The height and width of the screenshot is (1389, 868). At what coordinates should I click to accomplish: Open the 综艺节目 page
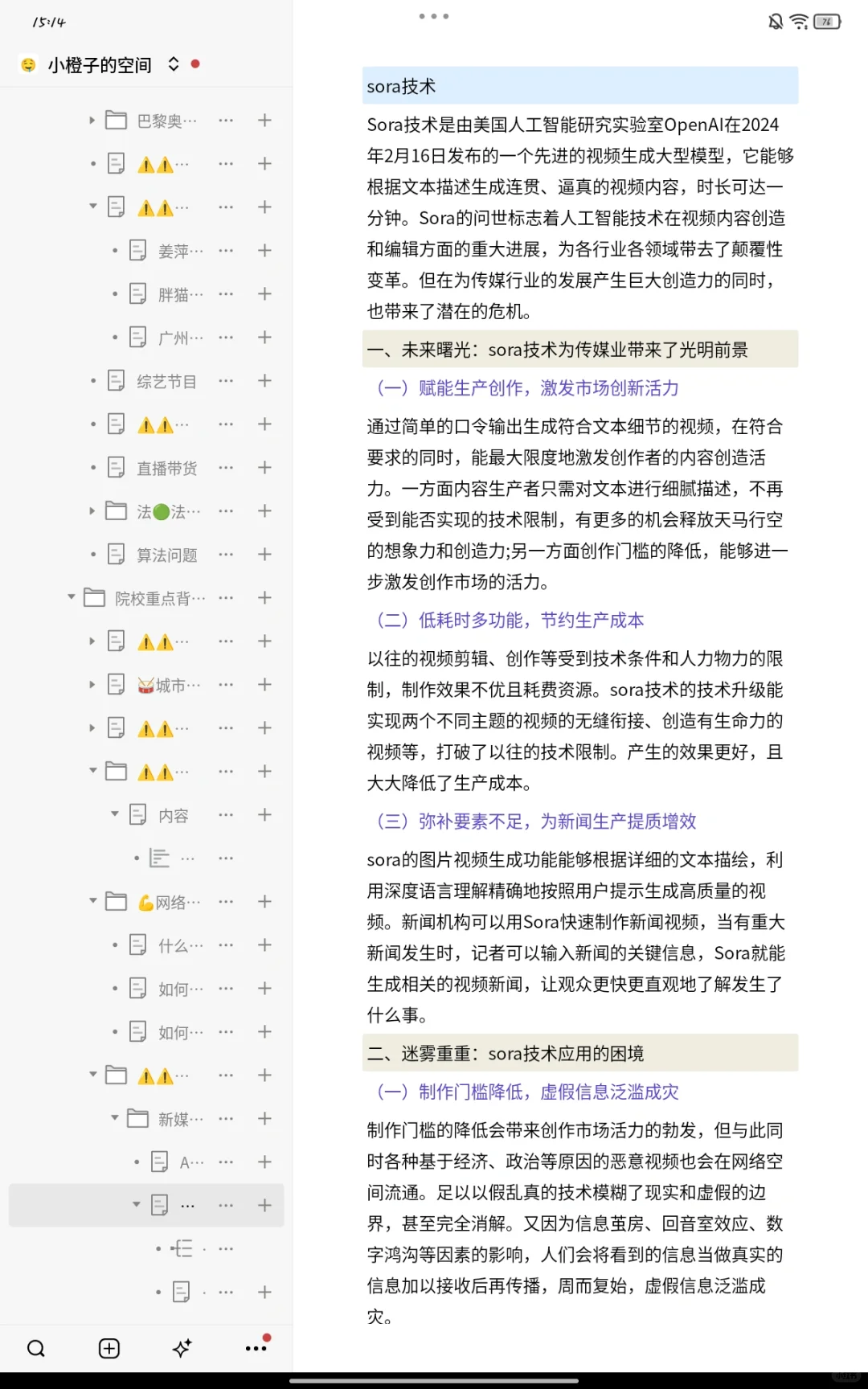[166, 381]
